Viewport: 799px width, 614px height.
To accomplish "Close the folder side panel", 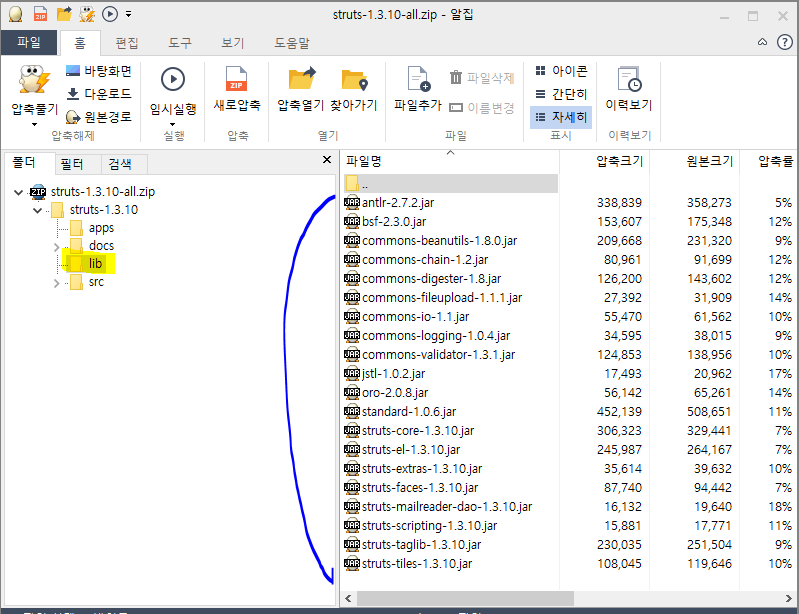I will (x=327, y=160).
